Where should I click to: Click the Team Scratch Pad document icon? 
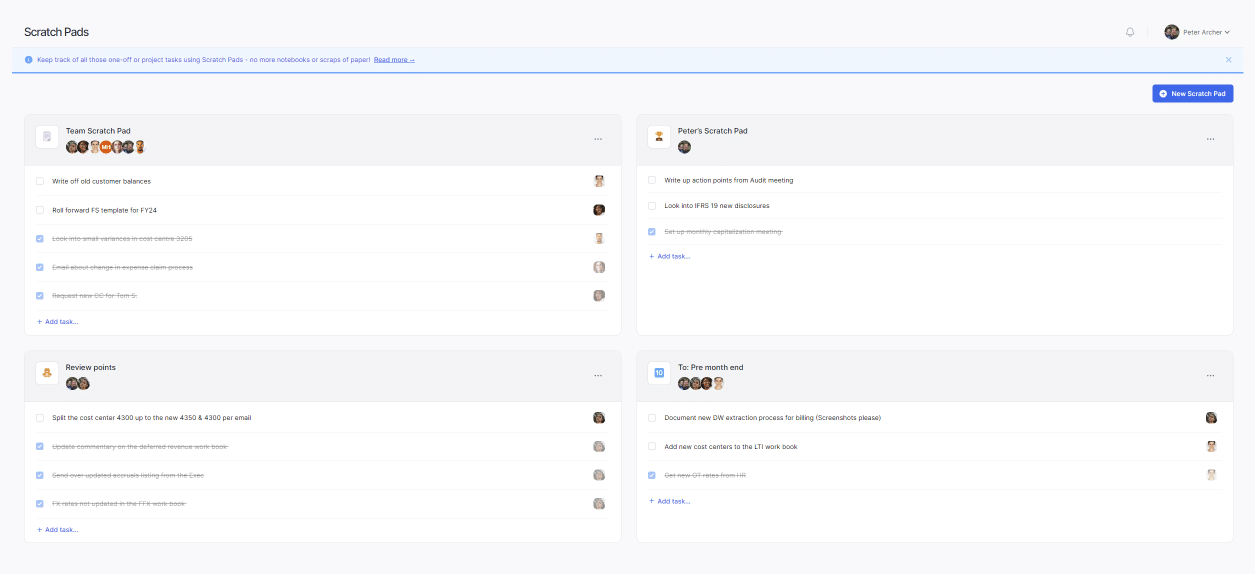pyautogui.click(x=47, y=137)
